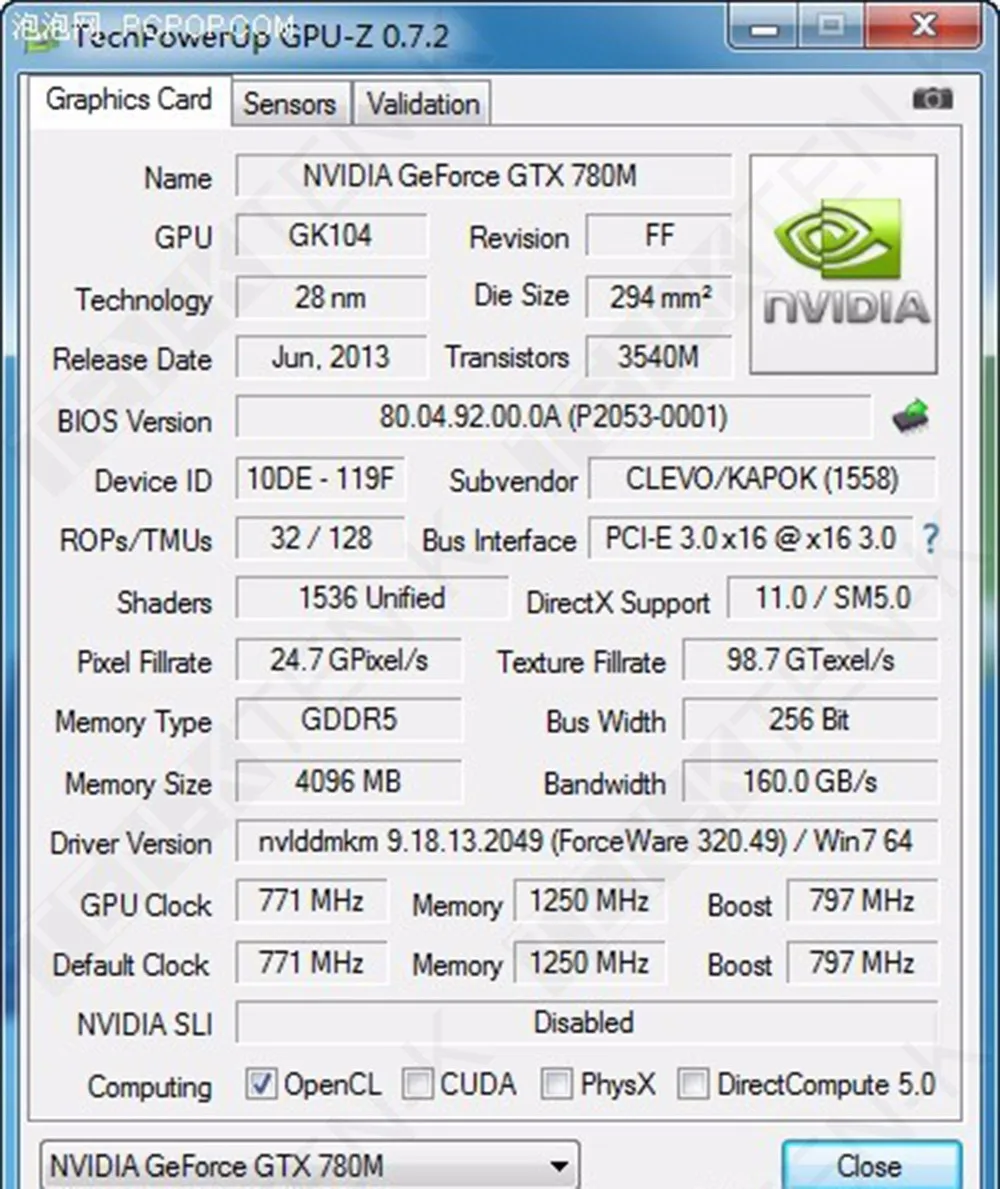The height and width of the screenshot is (1189, 1000).
Task: Click Texture Fillrate field 98.7 GTexel/s
Action: click(x=810, y=660)
